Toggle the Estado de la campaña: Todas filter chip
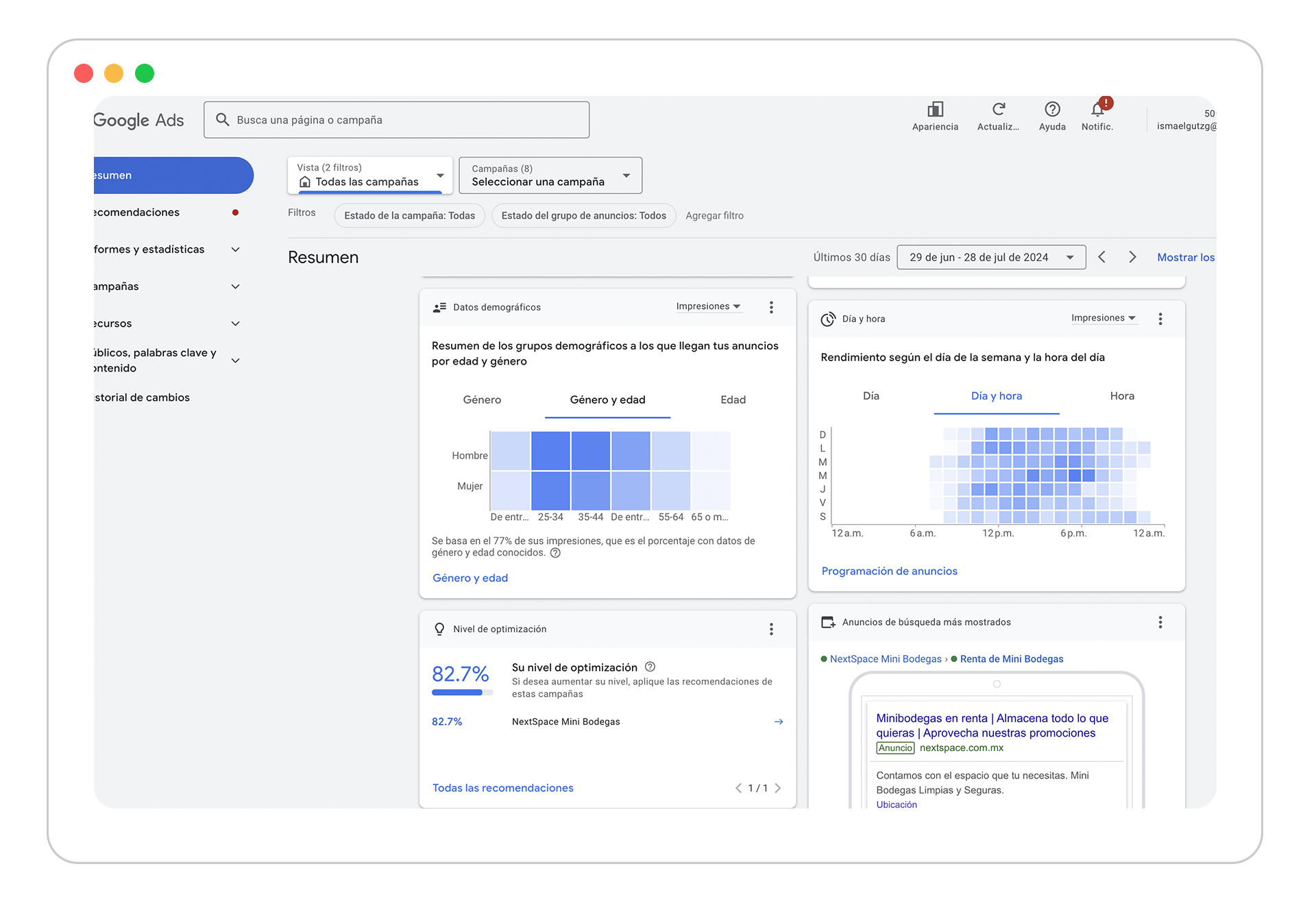1316x899 pixels. tap(409, 216)
